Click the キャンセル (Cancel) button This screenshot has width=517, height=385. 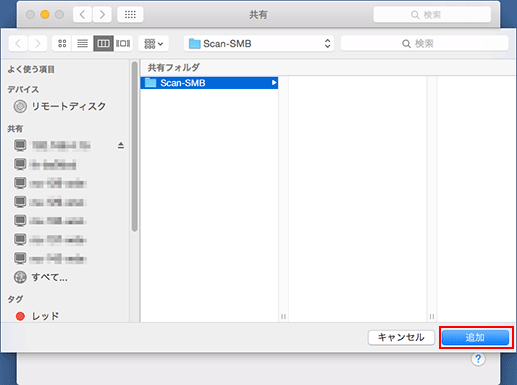click(x=401, y=337)
